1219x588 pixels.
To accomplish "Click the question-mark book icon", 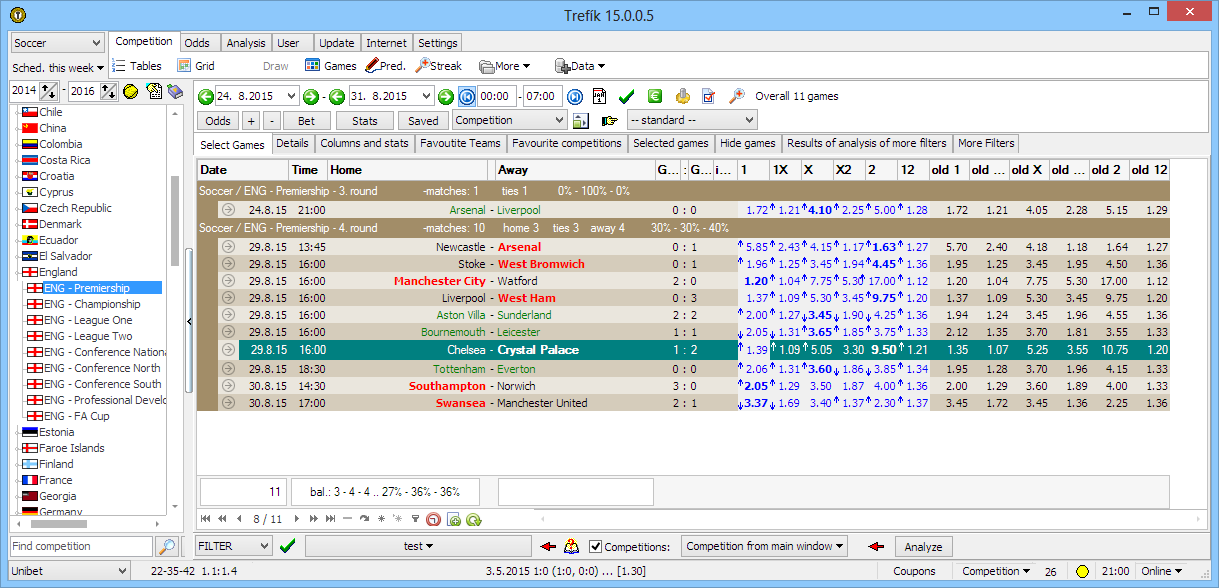I will [571, 546].
